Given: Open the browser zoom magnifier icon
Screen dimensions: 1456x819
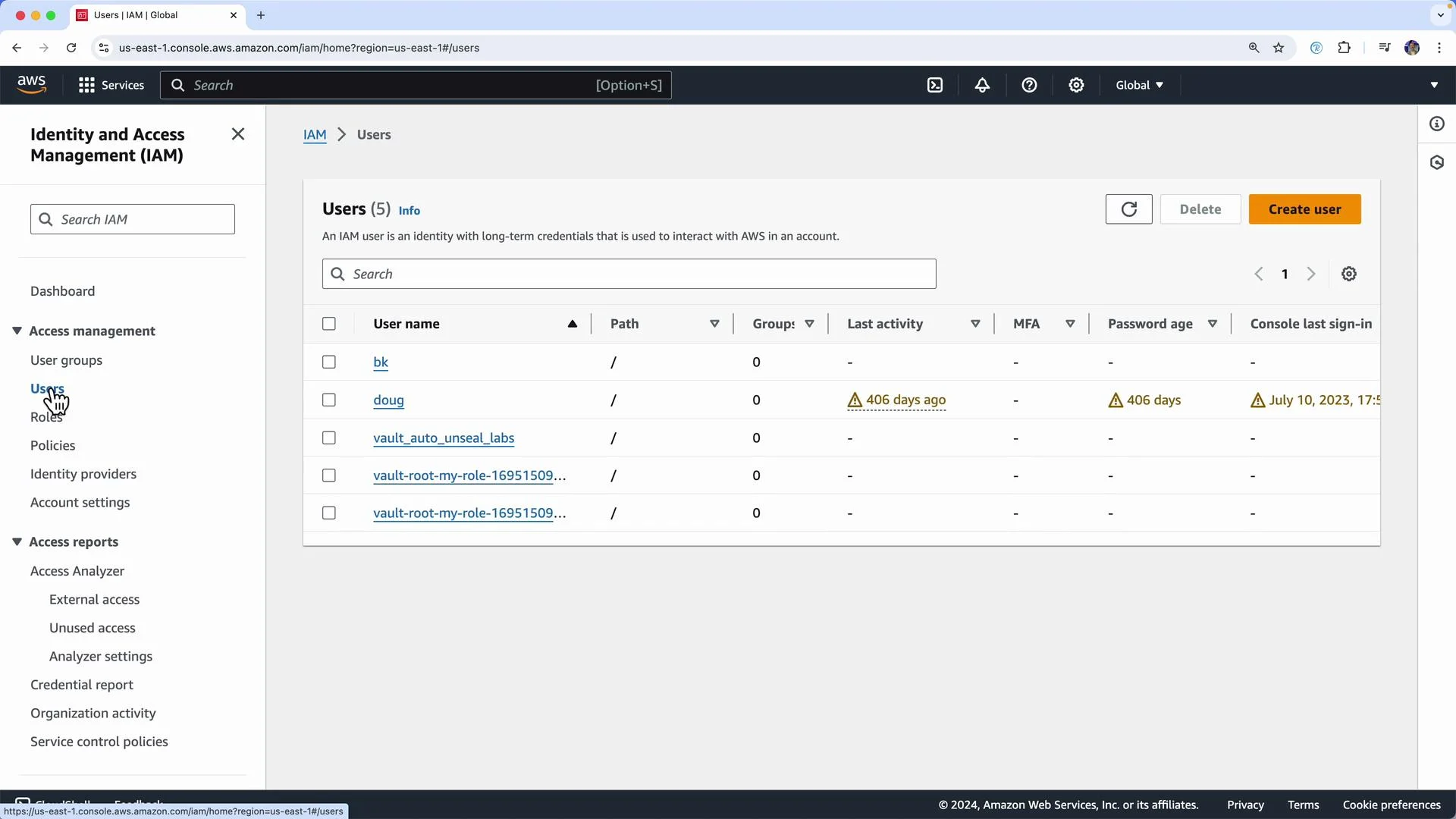Looking at the screenshot, I should [x=1254, y=48].
